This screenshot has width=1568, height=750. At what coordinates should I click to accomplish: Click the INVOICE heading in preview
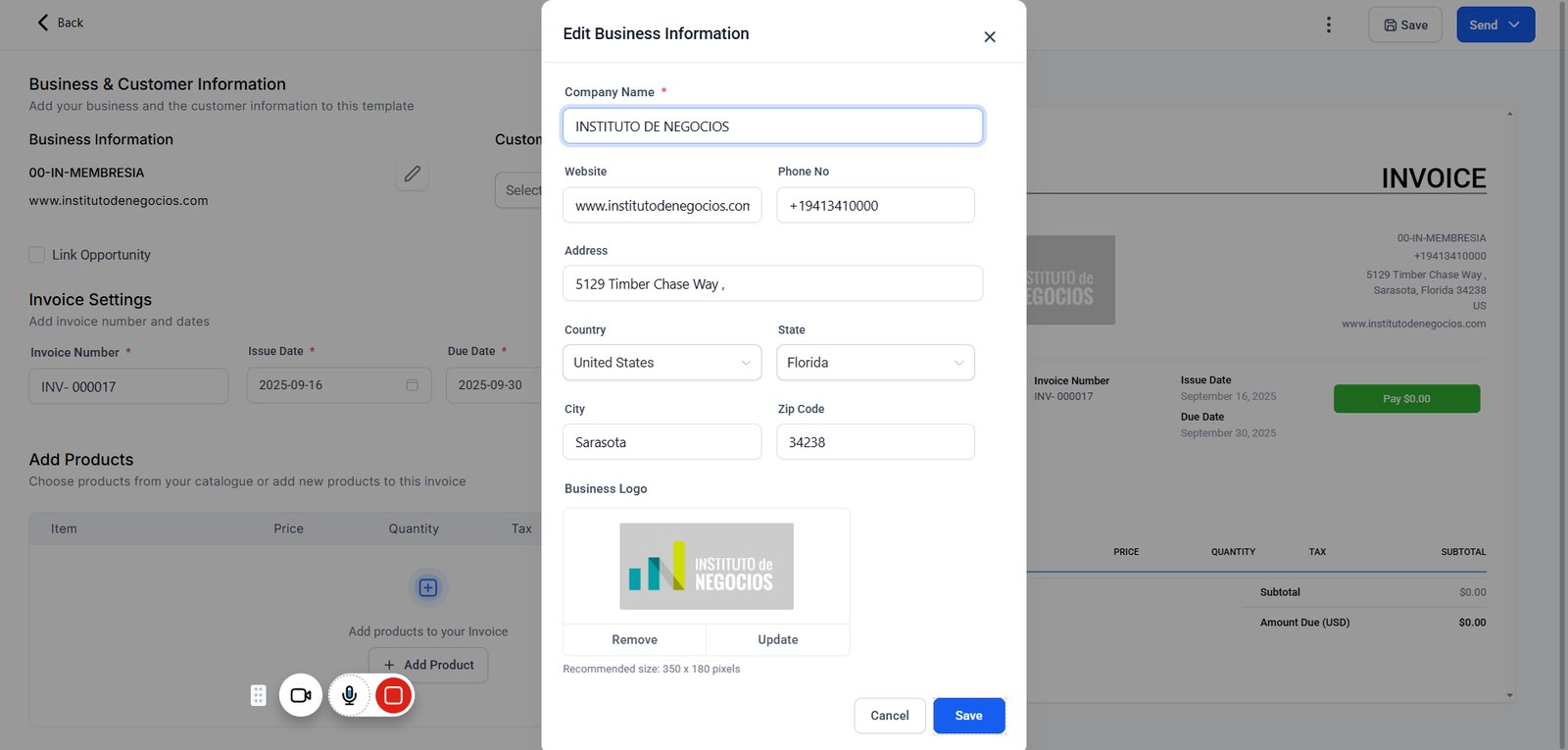click(1434, 178)
